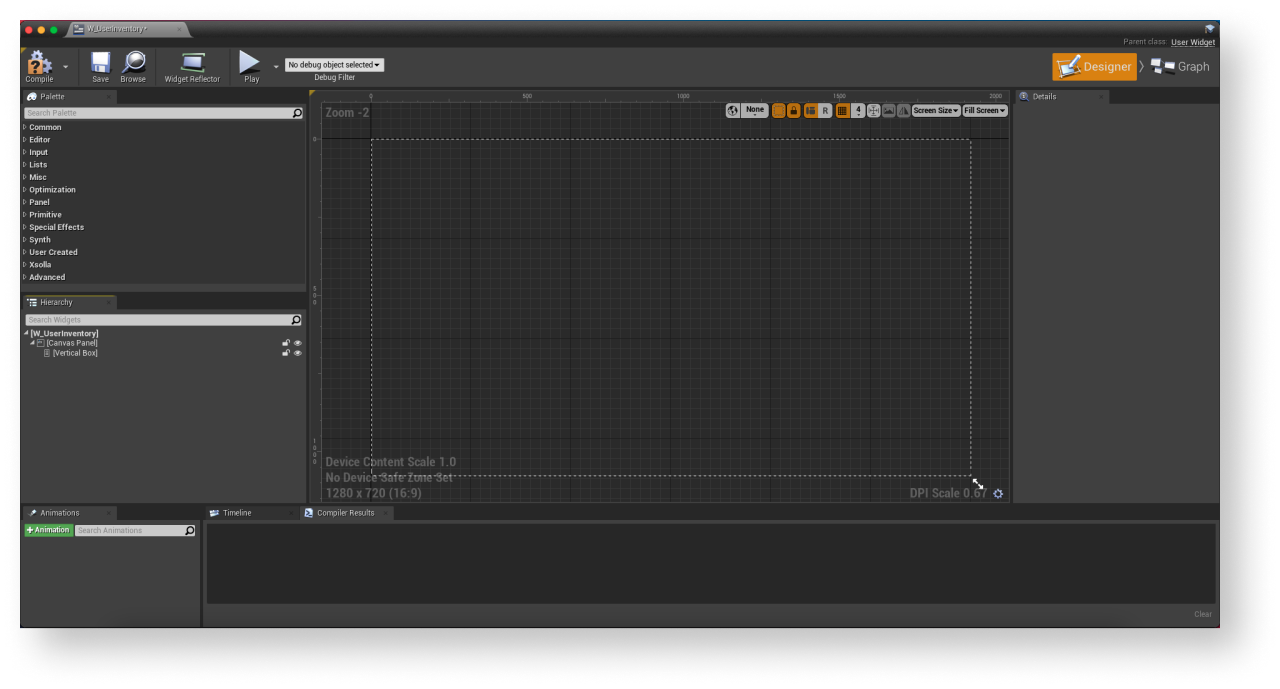1280x689 pixels.
Task: Open the Screen Size dropdown
Action: pos(935,111)
